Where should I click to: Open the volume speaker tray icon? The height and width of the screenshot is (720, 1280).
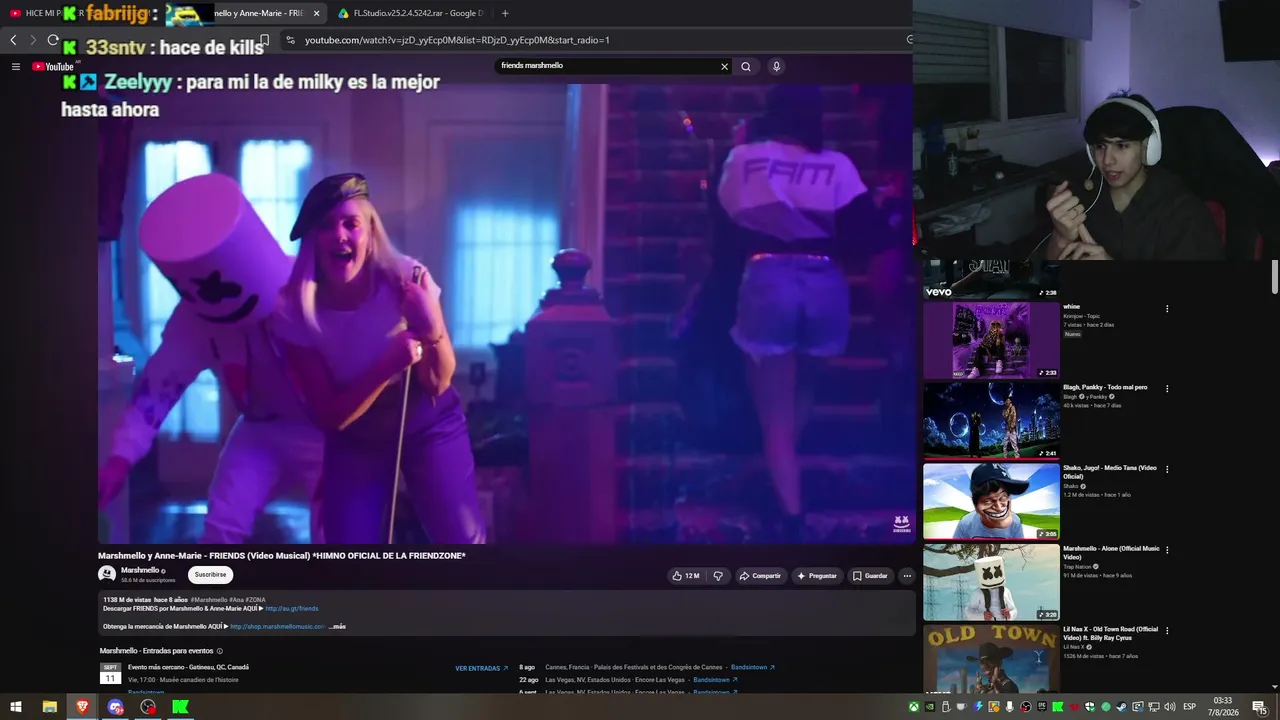tap(1169, 707)
